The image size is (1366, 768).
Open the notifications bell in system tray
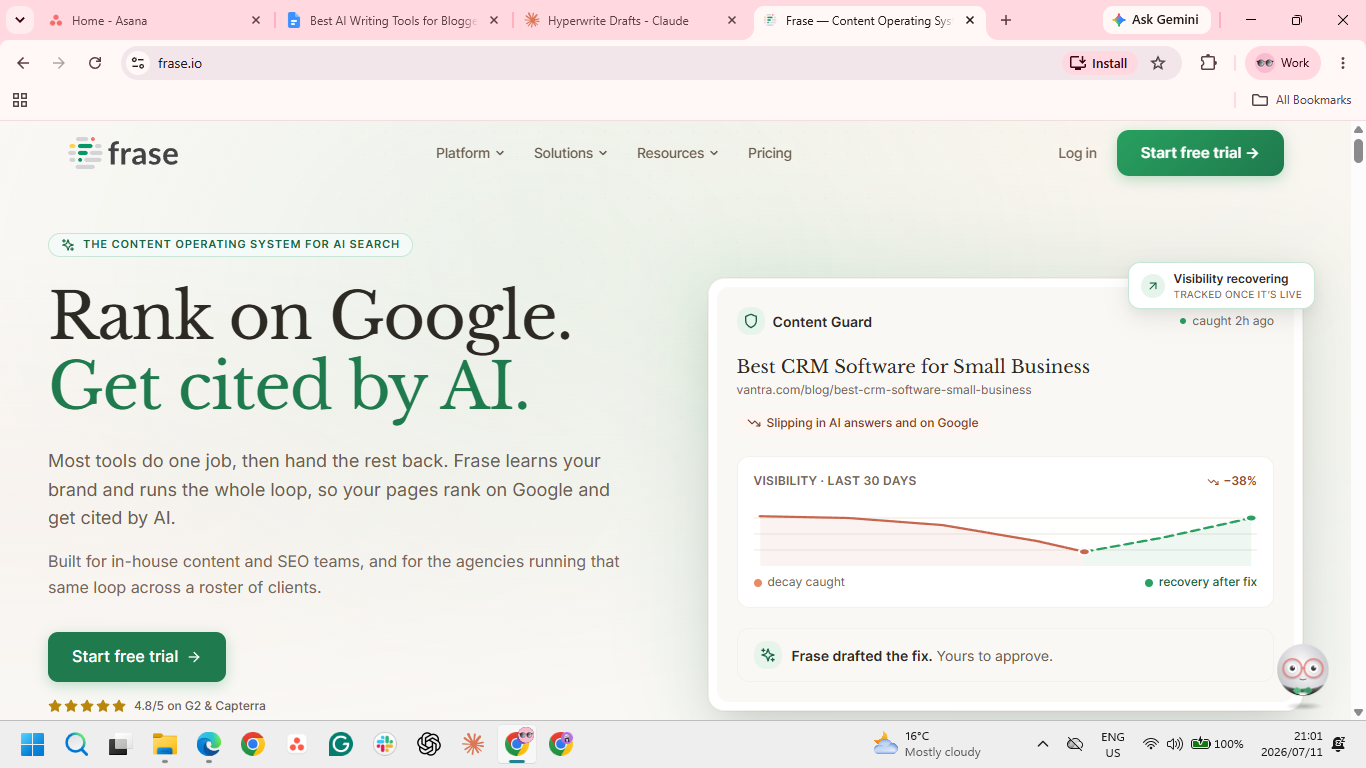[1338, 744]
